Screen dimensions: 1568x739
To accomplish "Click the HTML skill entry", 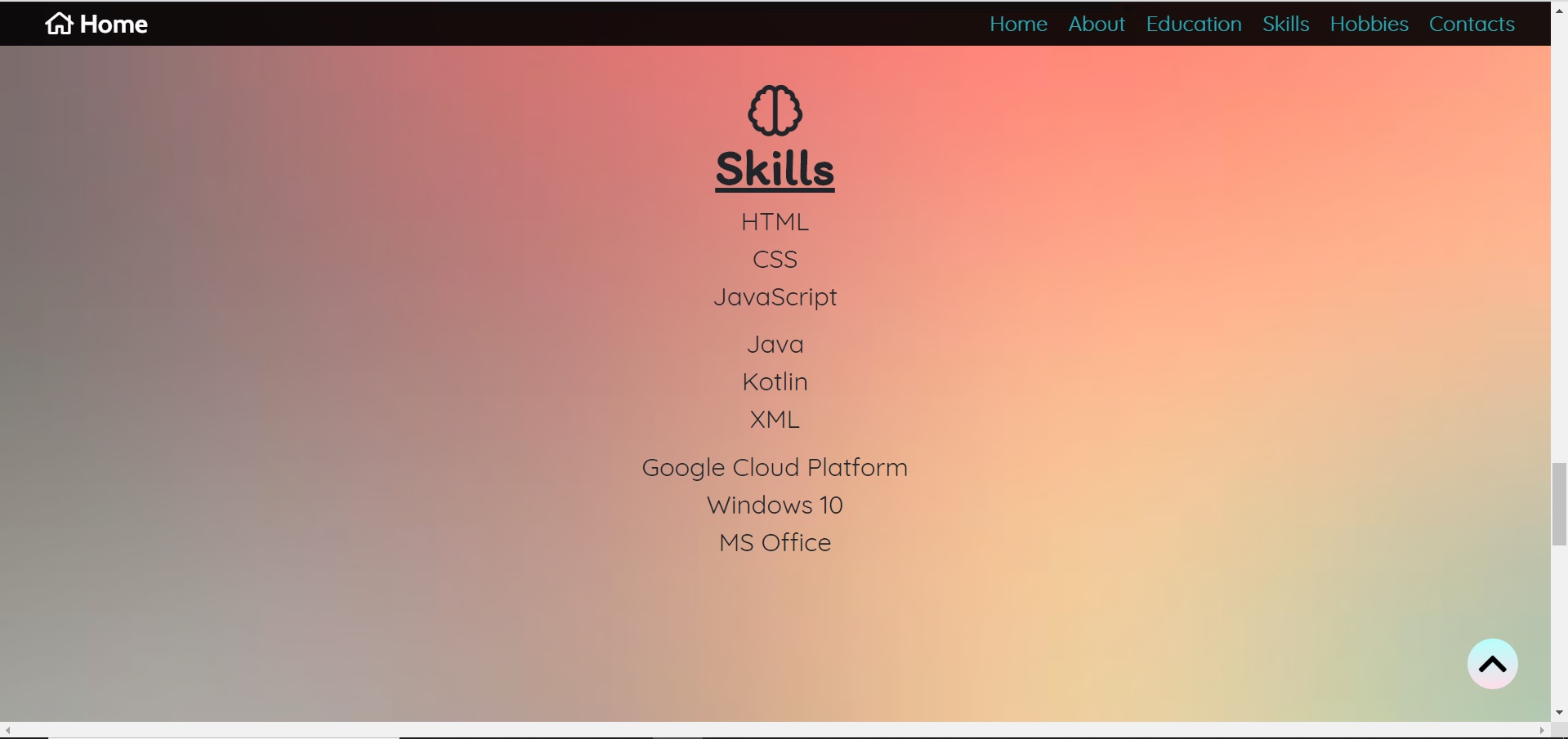I will [x=775, y=222].
